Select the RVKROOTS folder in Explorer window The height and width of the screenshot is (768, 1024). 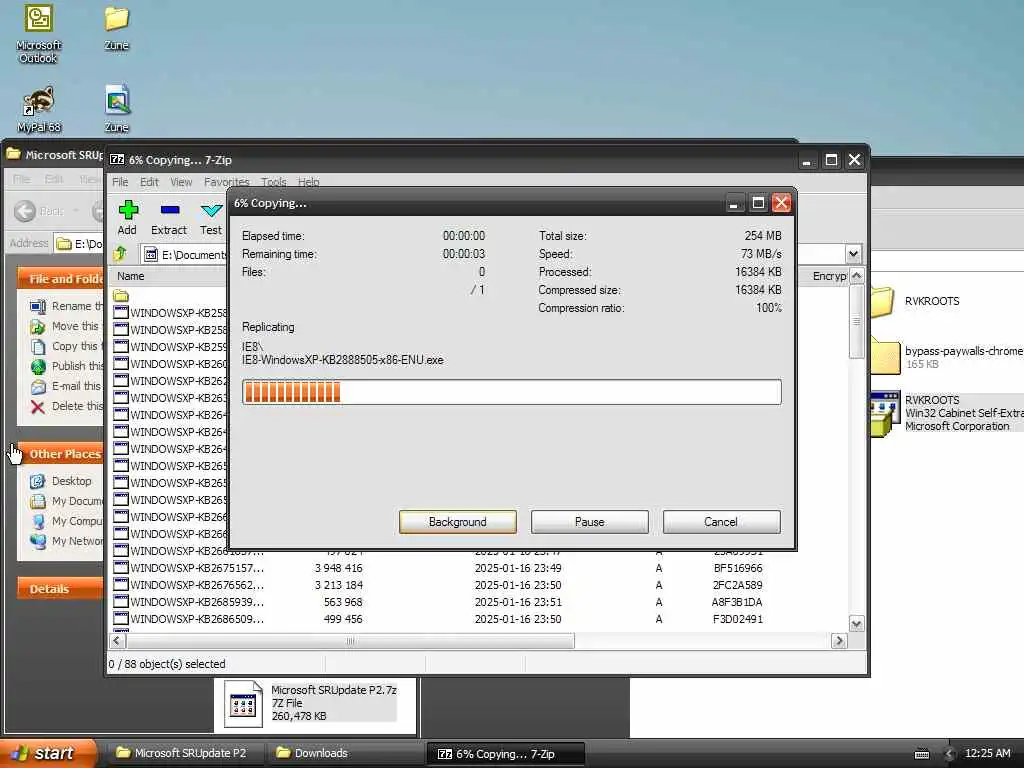pyautogui.click(x=882, y=302)
